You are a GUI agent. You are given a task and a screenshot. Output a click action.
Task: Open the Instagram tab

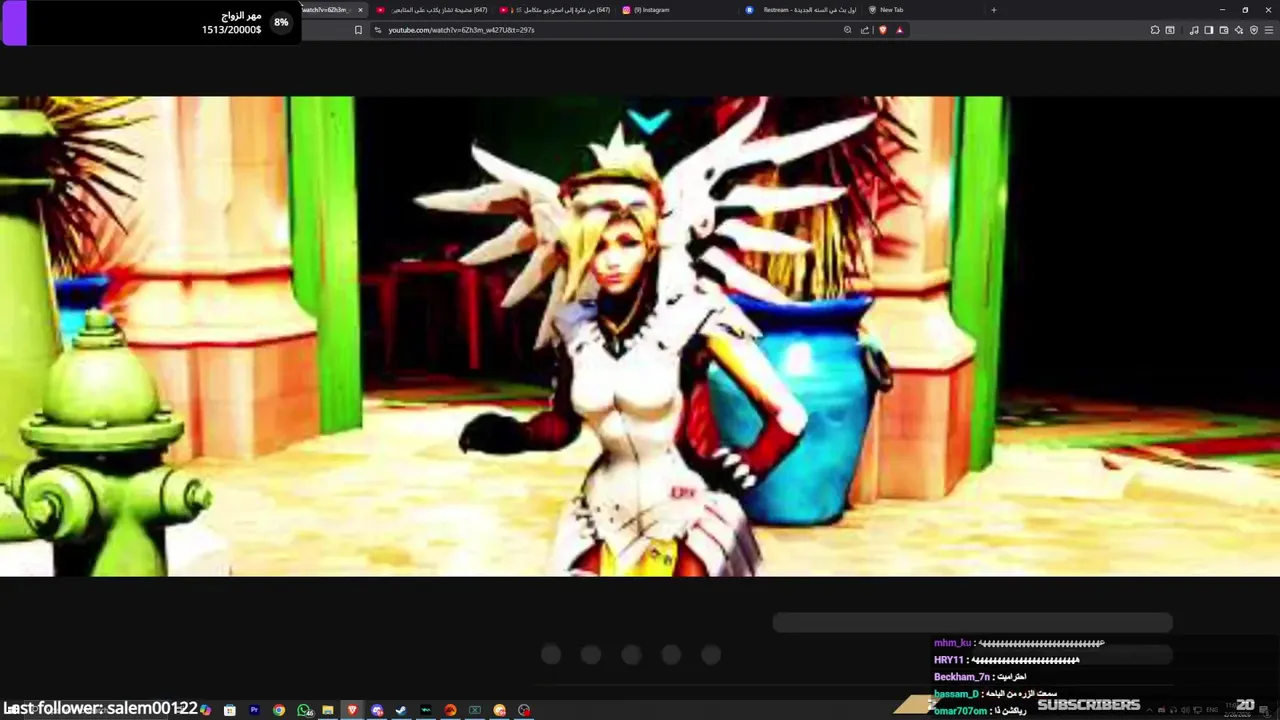click(x=675, y=10)
